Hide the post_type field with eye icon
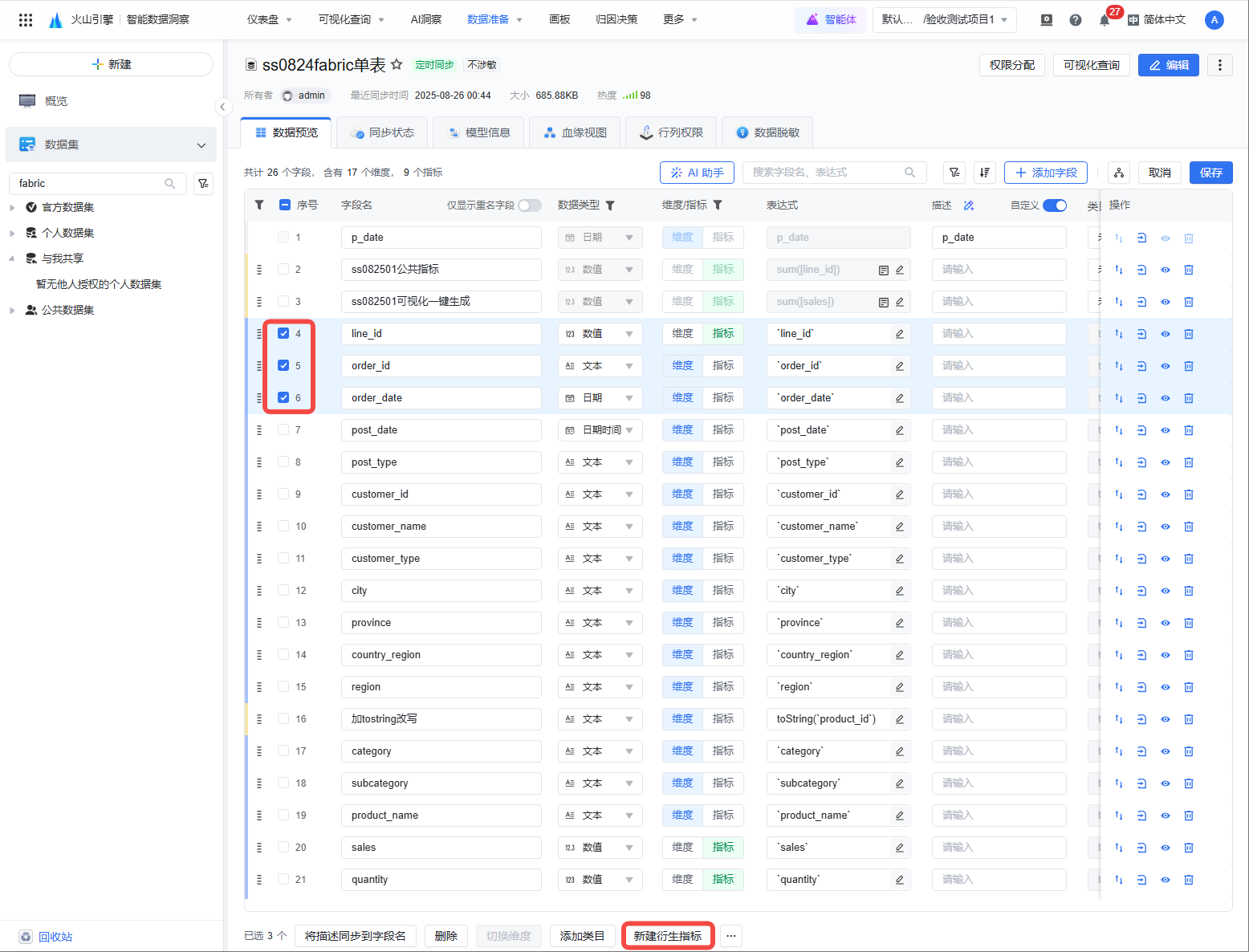 point(1166,462)
